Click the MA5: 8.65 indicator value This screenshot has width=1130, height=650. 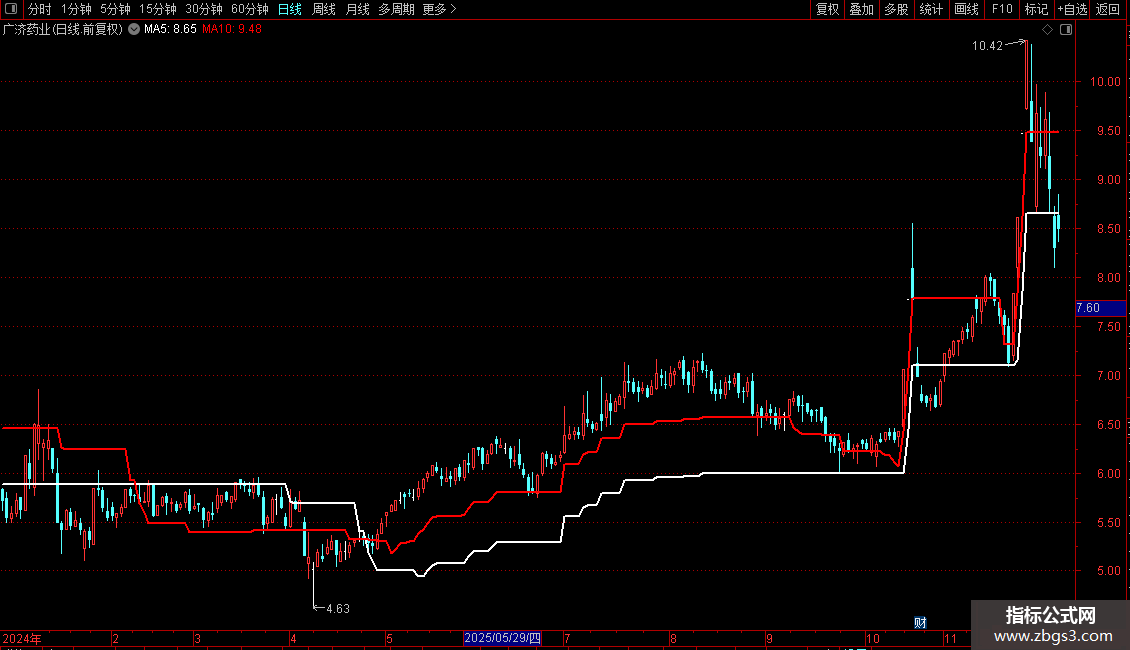click(x=170, y=30)
